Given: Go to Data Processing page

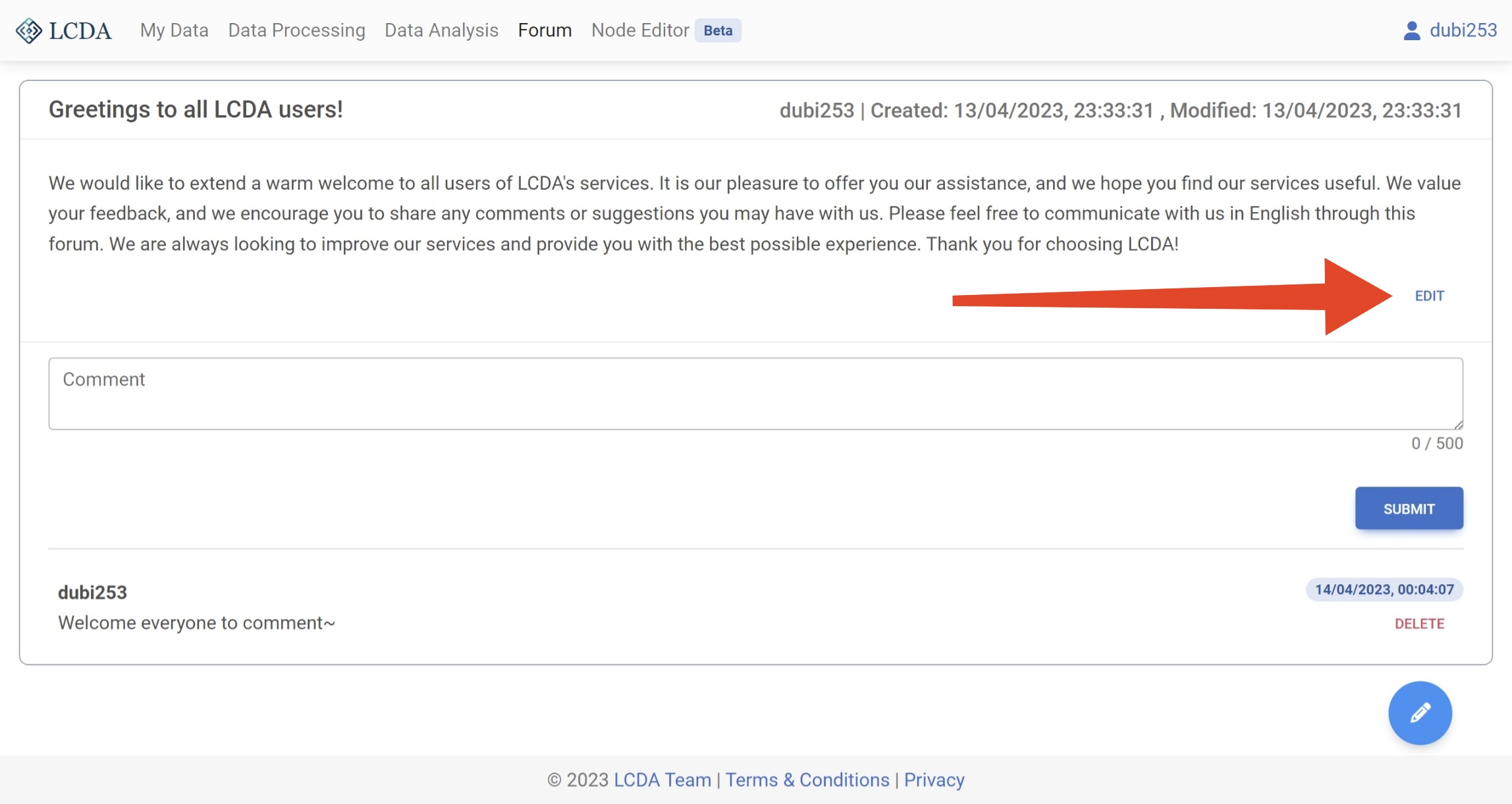Looking at the screenshot, I should pyautogui.click(x=296, y=30).
